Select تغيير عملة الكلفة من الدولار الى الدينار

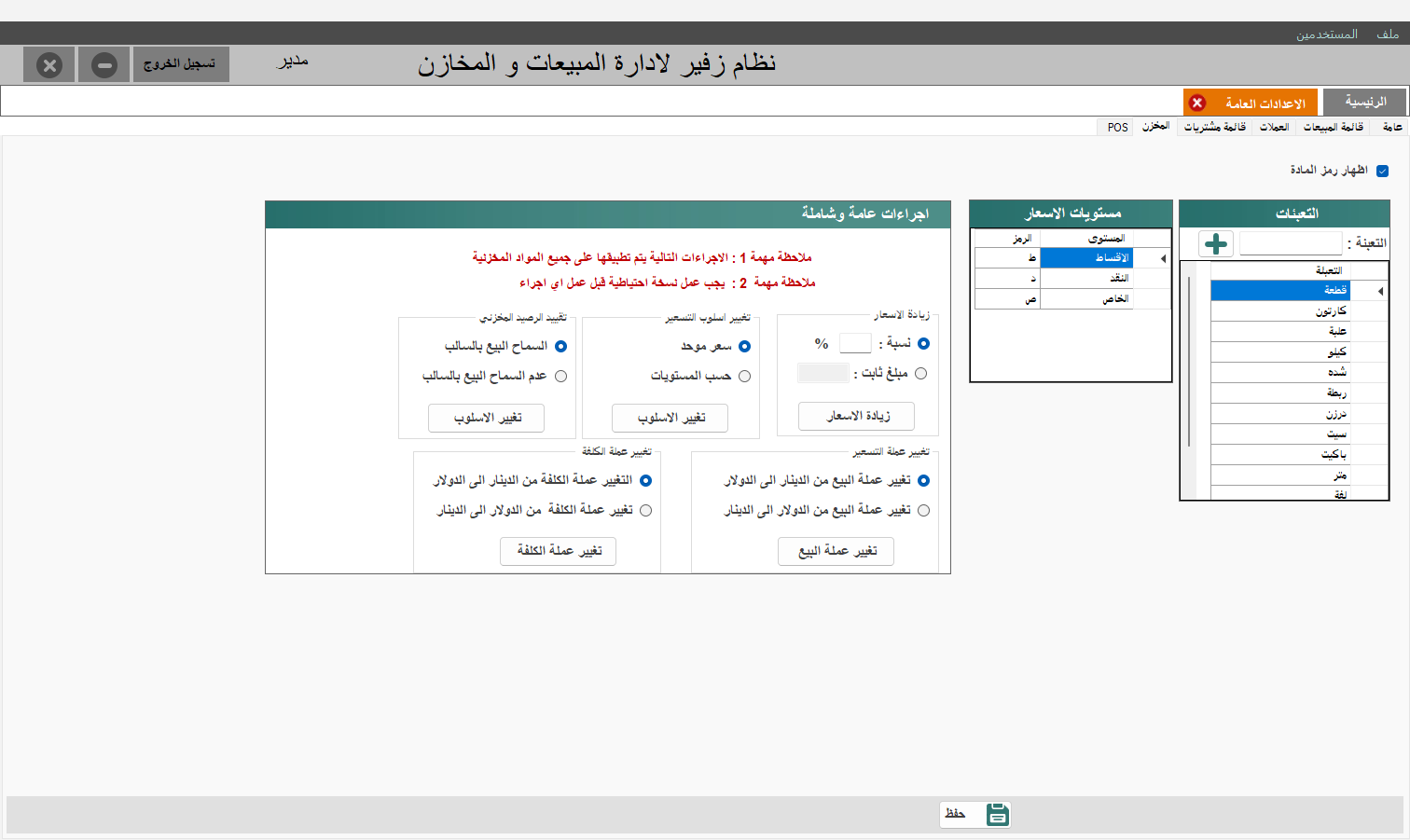(645, 510)
